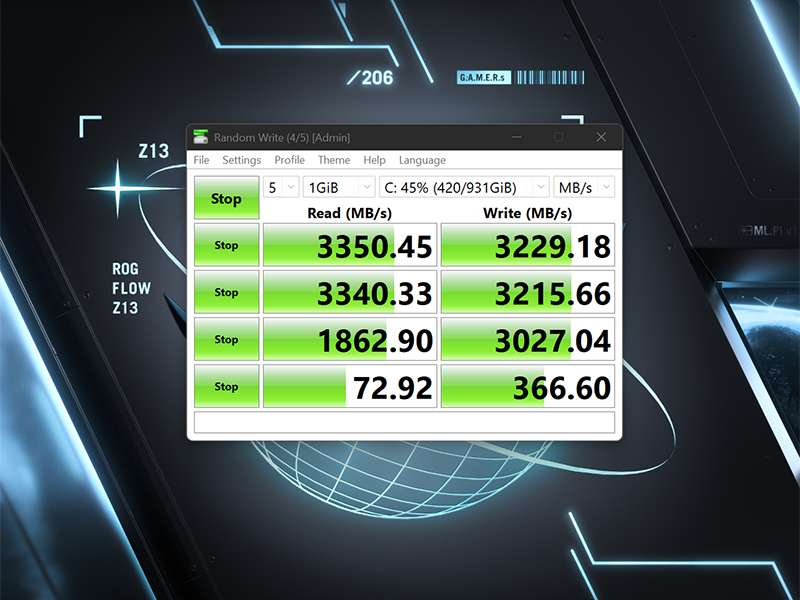Open the Language menu
This screenshot has width=800, height=600.
[422, 160]
